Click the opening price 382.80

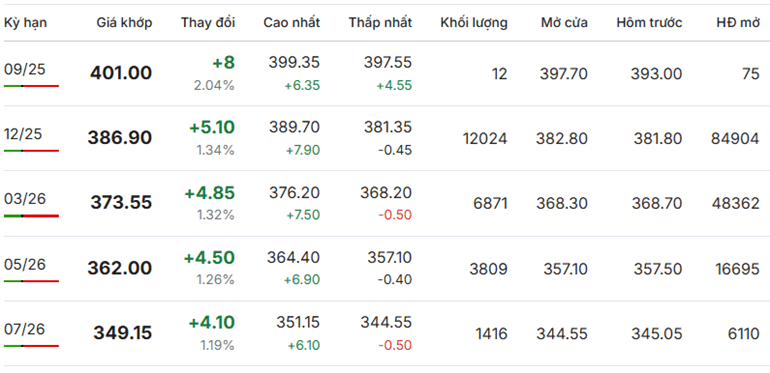pyautogui.click(x=562, y=139)
